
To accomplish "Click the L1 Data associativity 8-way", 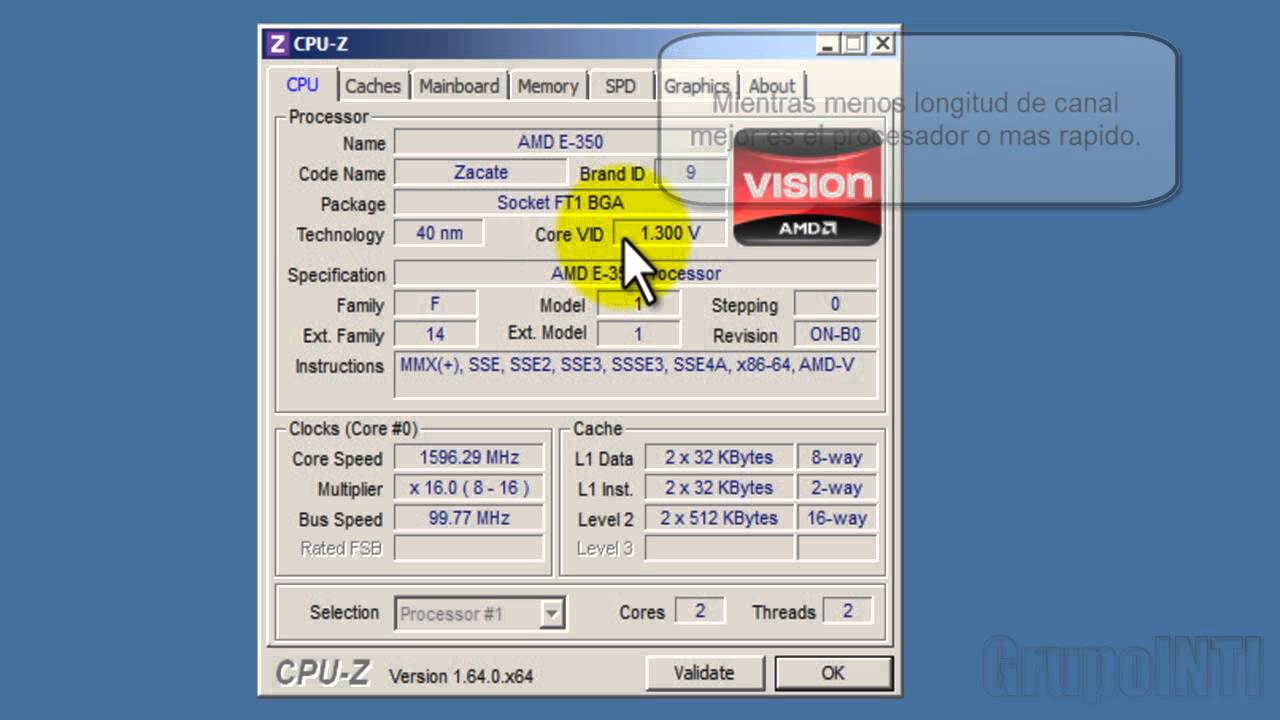I will [x=837, y=458].
